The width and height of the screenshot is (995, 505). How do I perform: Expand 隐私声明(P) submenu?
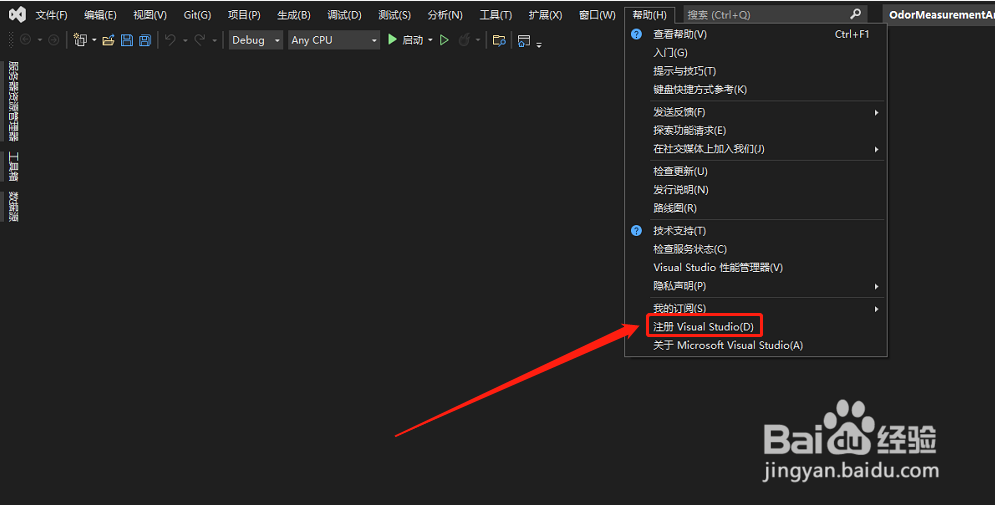pyautogui.click(x=756, y=286)
